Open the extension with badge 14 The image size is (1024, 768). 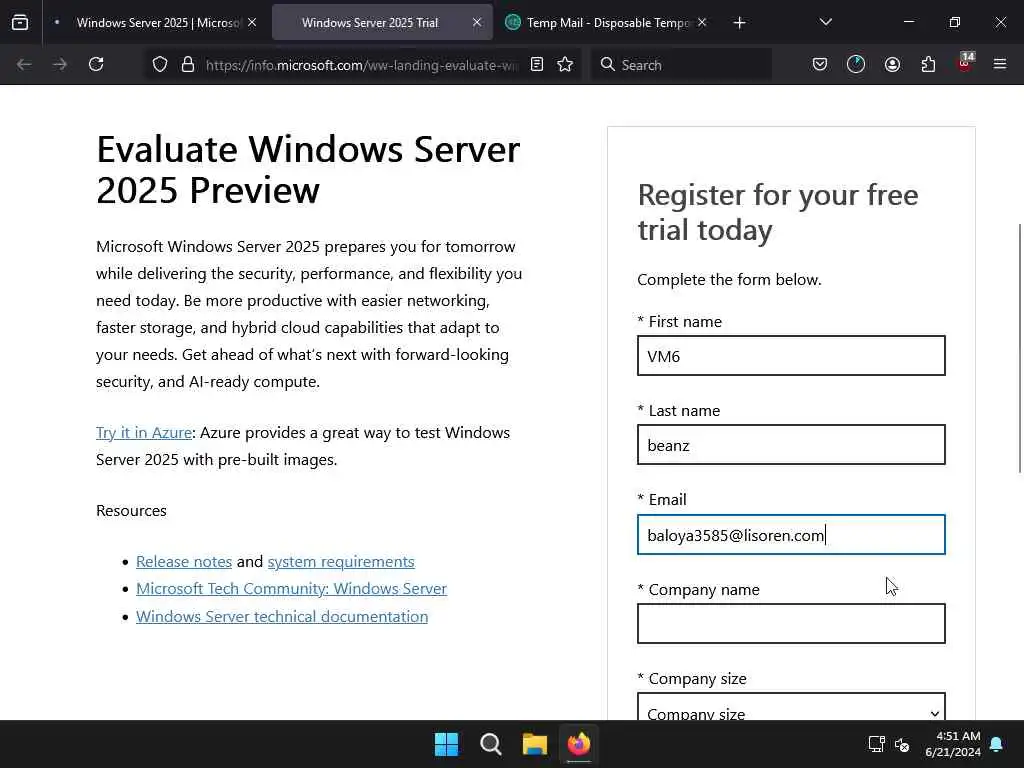point(965,63)
